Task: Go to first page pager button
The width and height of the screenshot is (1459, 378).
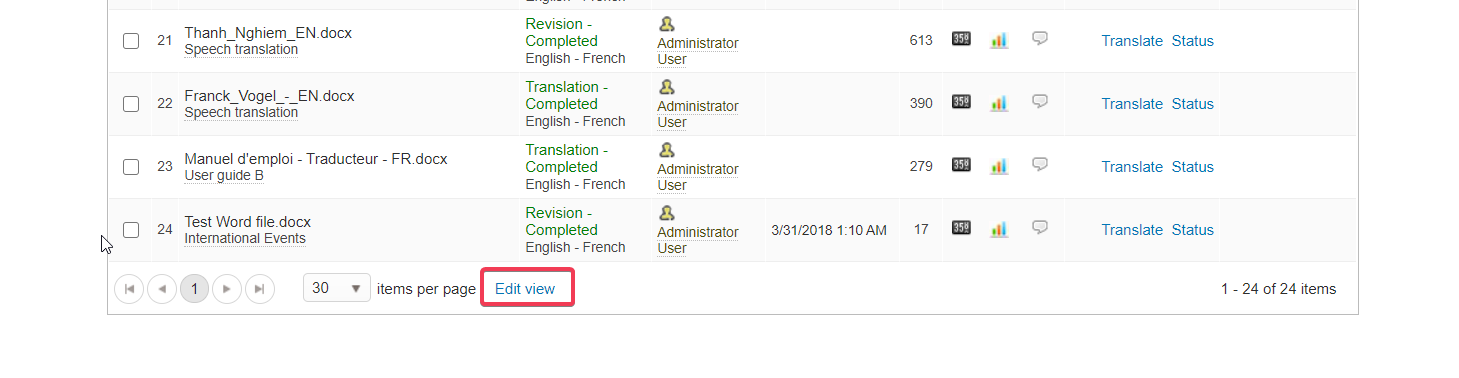Action: pos(129,289)
